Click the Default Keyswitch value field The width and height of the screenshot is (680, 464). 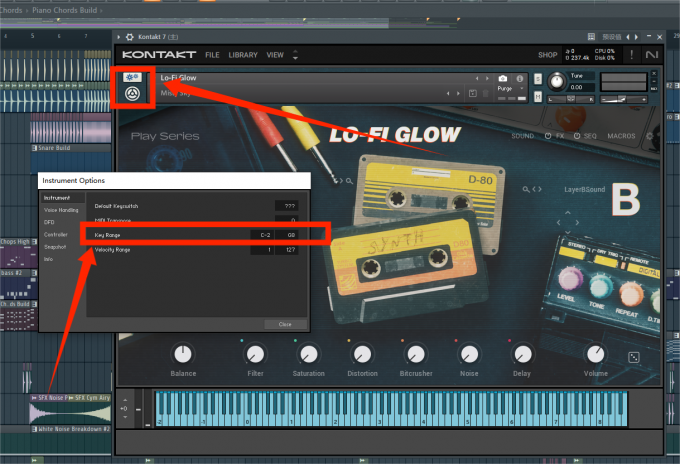287,206
